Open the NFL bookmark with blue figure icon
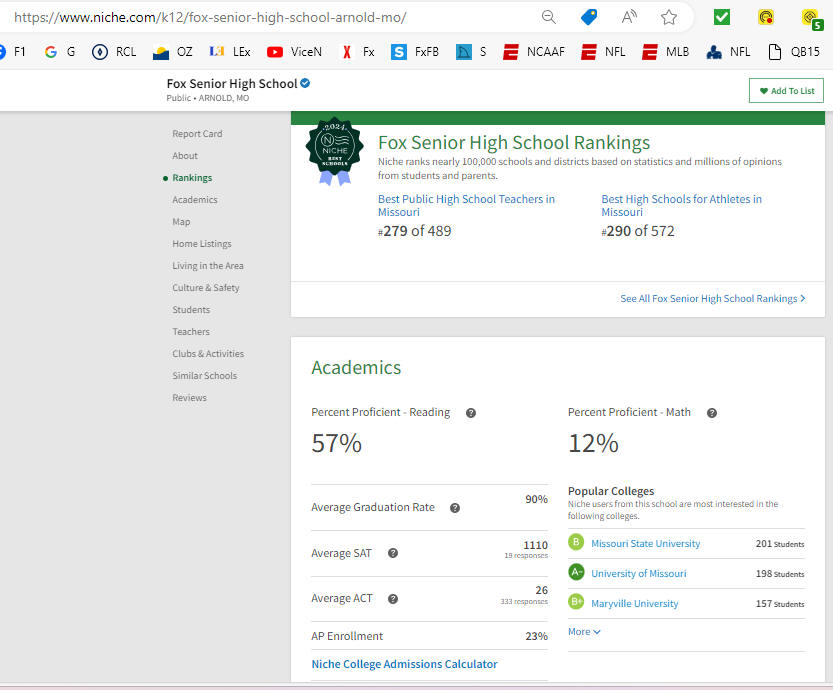 (x=728, y=52)
